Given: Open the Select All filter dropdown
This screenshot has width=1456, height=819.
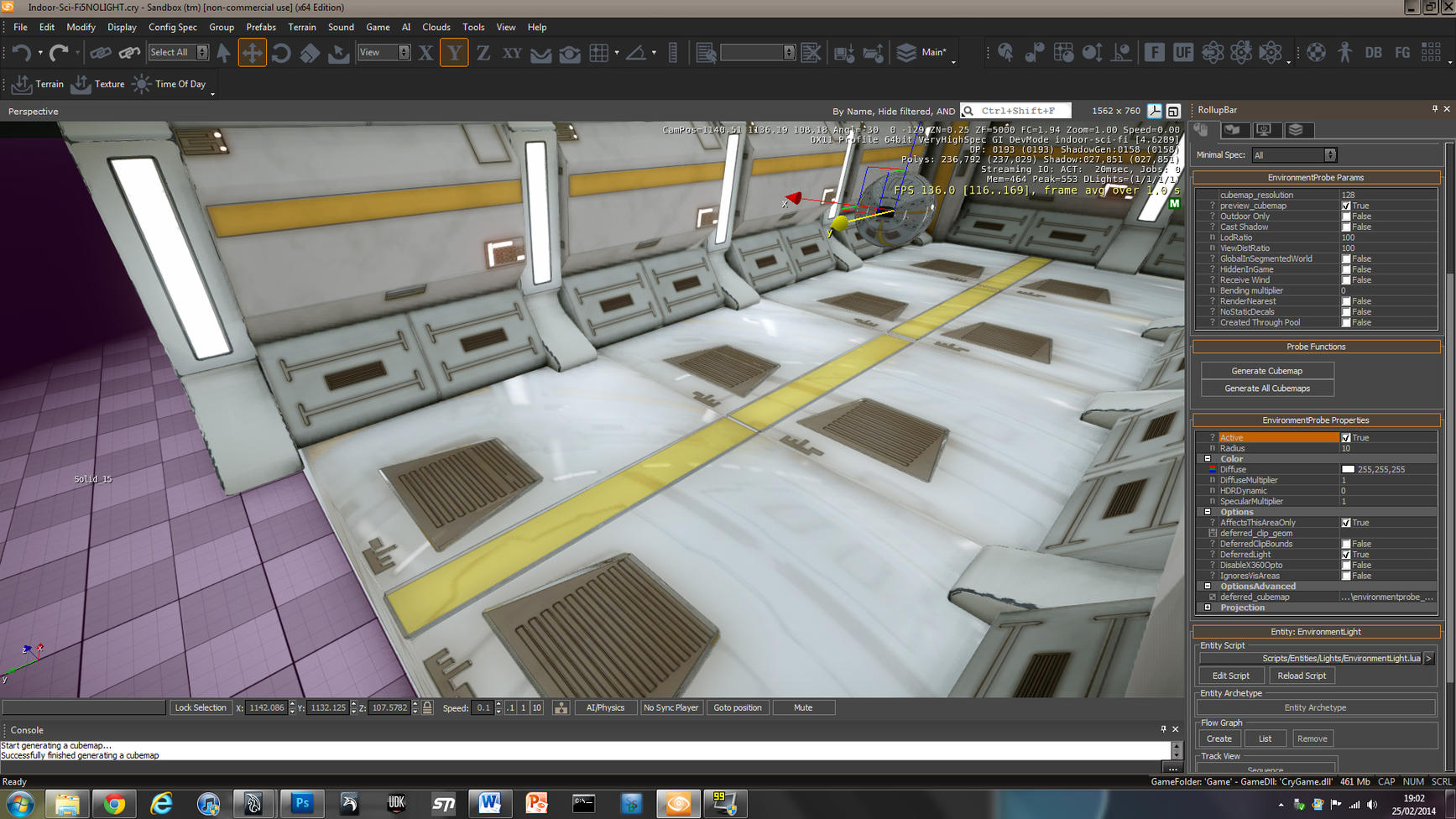Looking at the screenshot, I should [202, 52].
